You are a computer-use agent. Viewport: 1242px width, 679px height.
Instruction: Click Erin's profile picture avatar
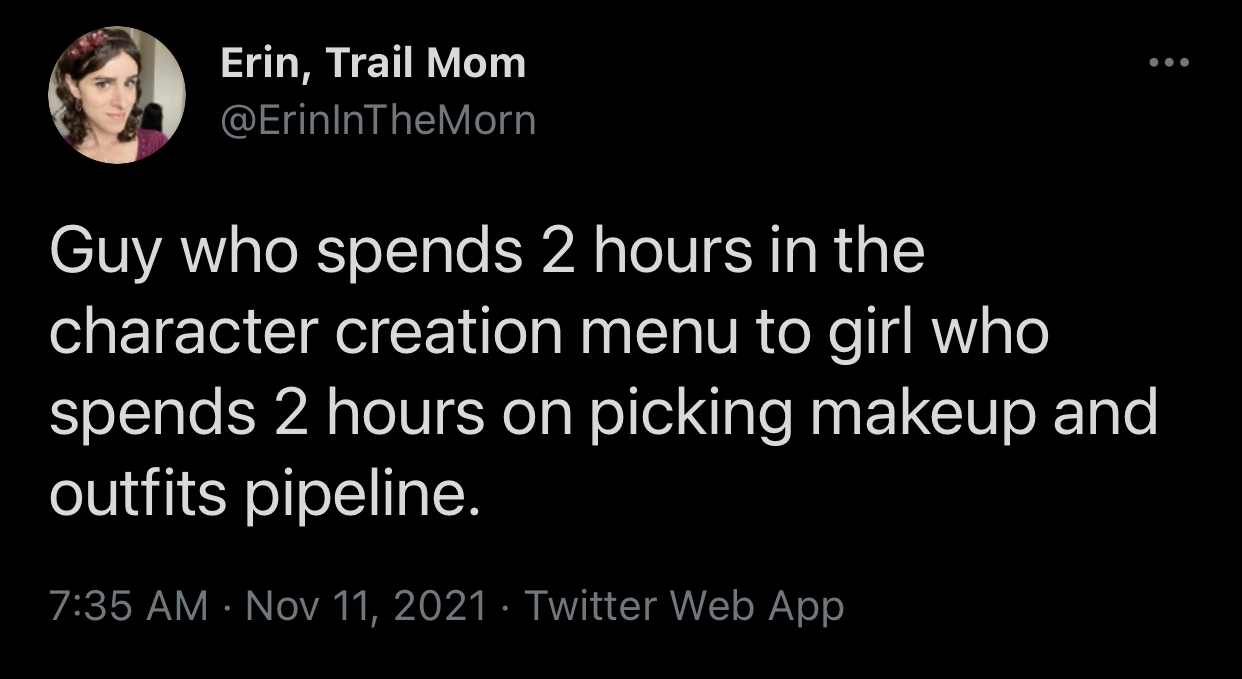(116, 96)
